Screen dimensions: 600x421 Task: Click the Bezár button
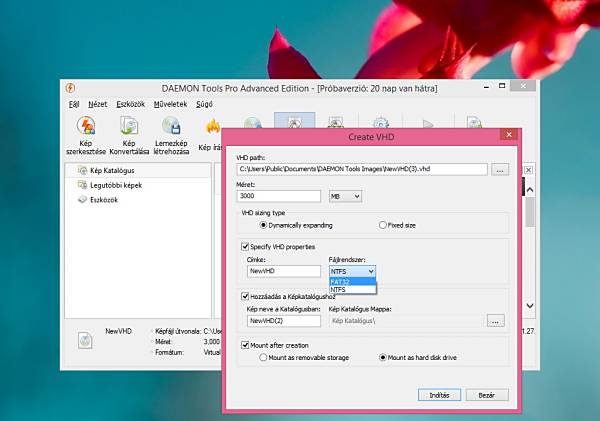487,395
